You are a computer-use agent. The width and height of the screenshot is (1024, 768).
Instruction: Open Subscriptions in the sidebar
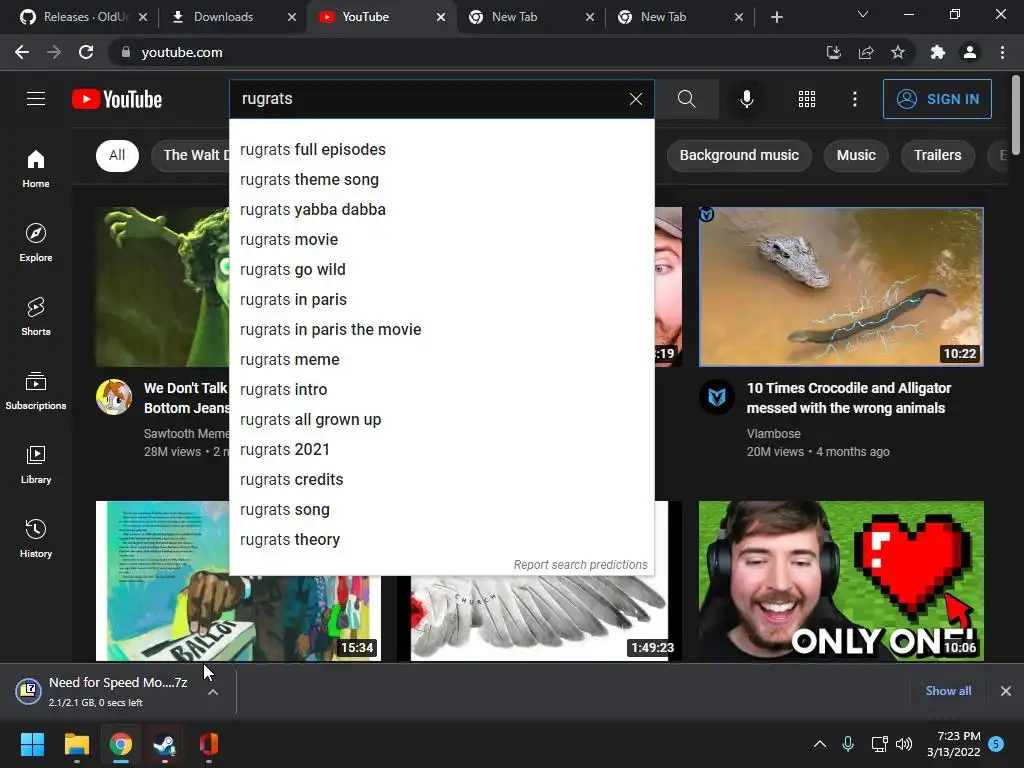click(x=36, y=391)
